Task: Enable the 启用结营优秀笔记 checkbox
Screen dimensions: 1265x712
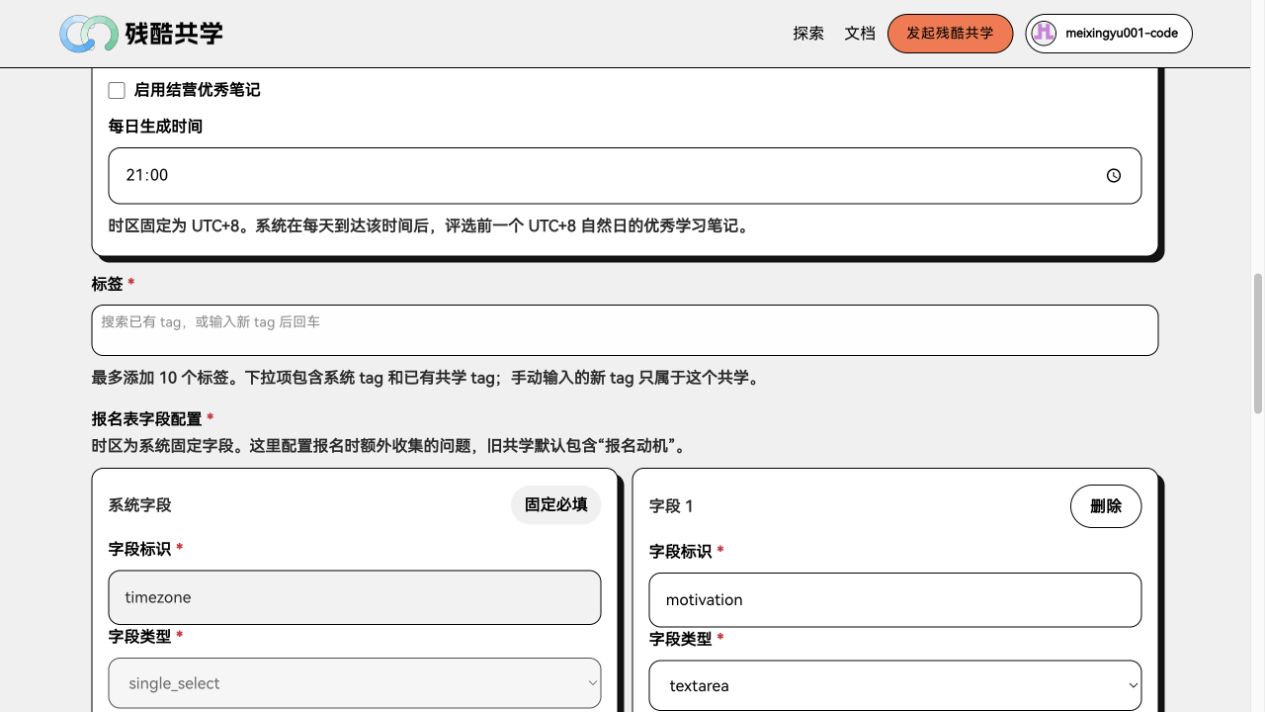Action: click(117, 90)
